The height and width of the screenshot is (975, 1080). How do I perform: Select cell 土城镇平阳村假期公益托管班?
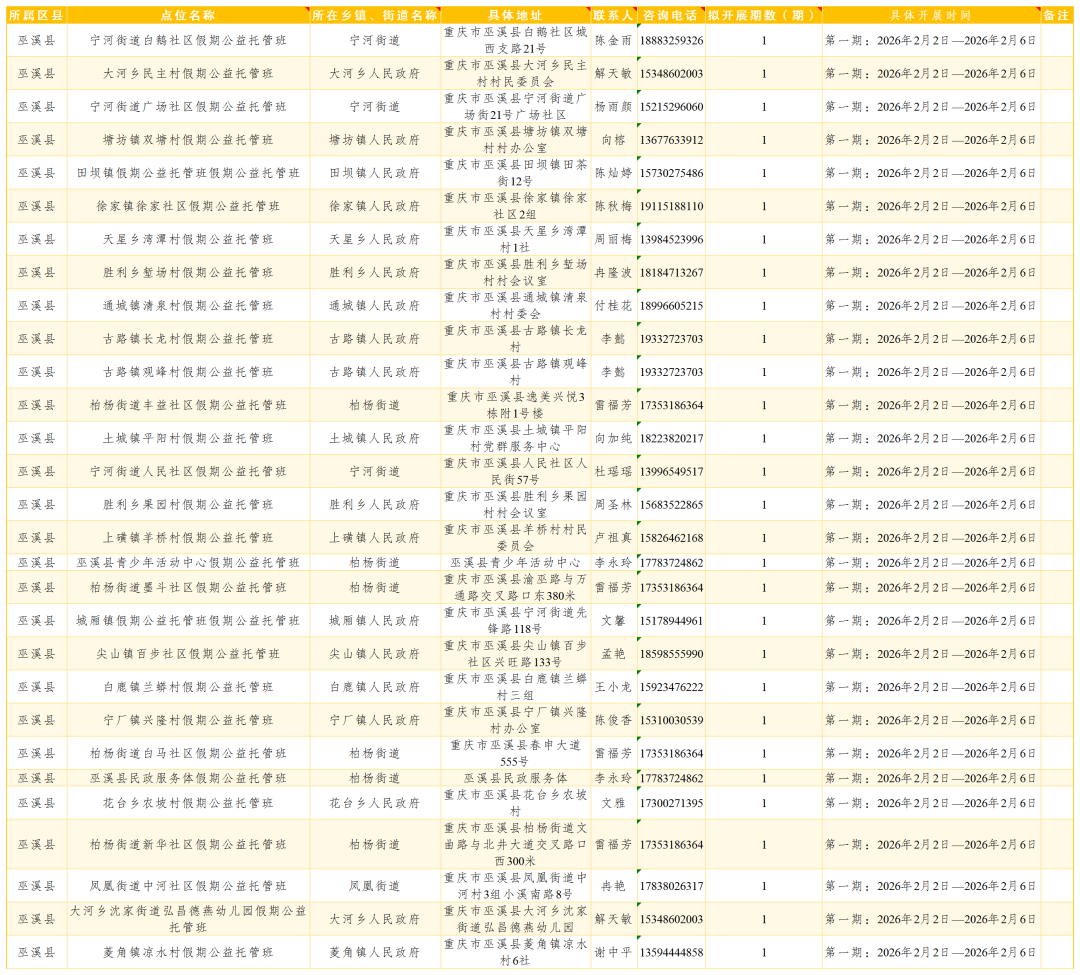point(188,438)
